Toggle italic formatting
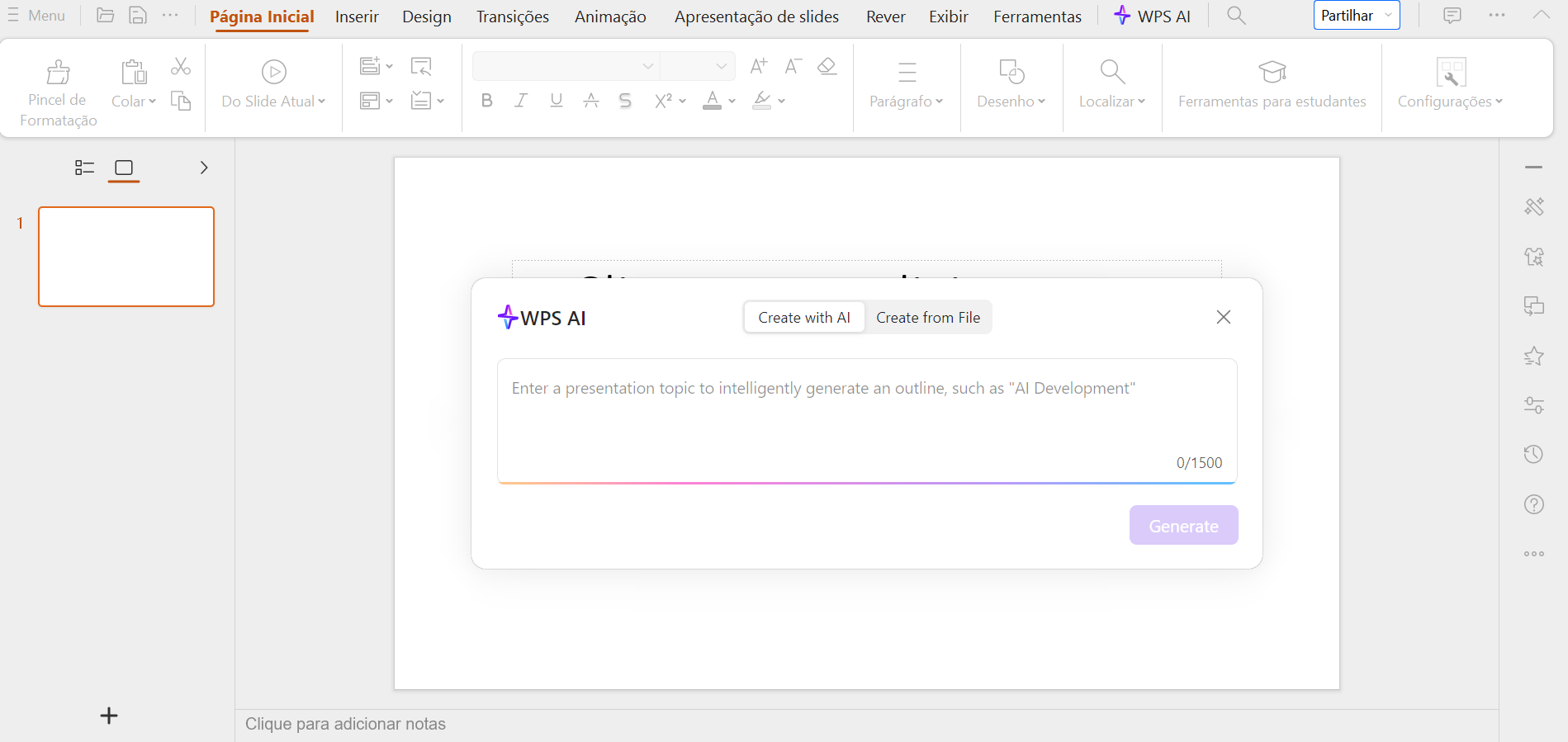The image size is (1568, 742). (x=521, y=101)
